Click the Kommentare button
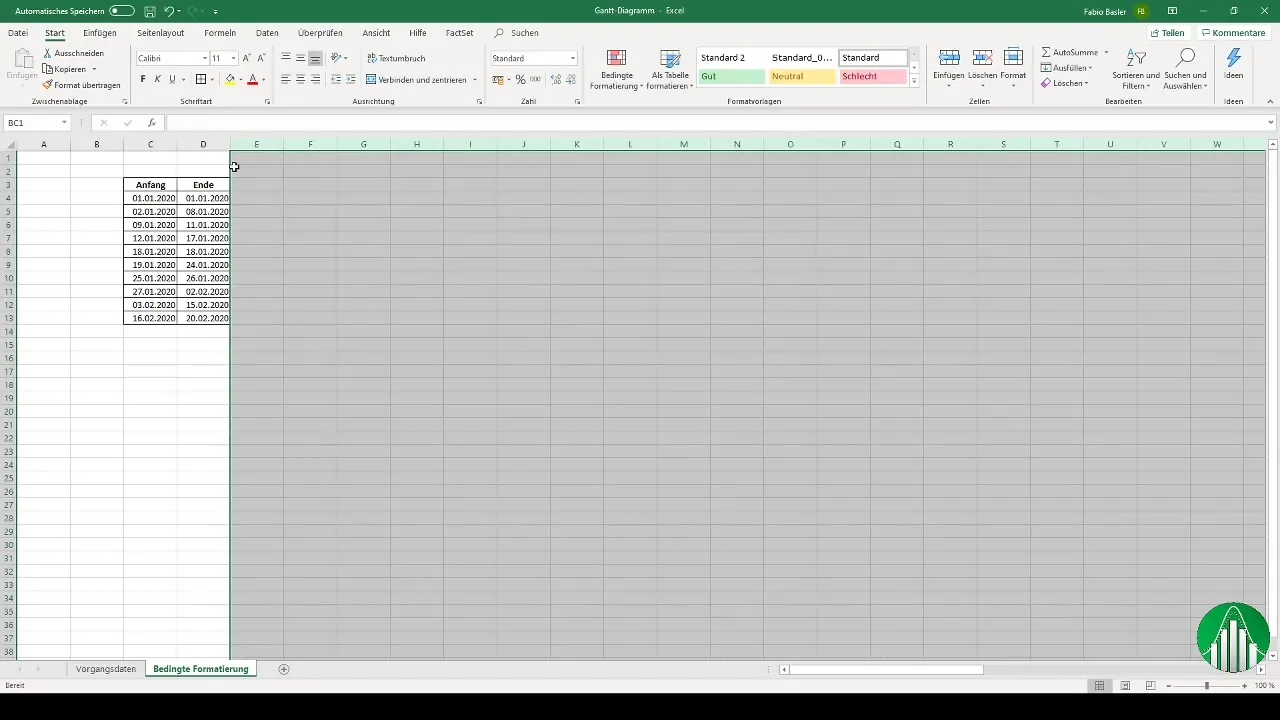1280x720 pixels. point(1233,33)
